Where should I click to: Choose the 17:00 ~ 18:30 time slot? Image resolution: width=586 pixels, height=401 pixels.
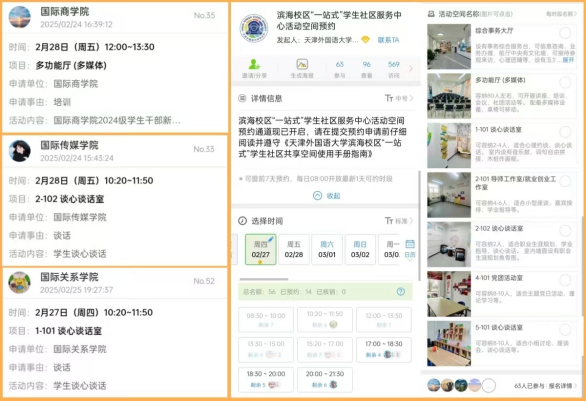[x=384, y=349]
